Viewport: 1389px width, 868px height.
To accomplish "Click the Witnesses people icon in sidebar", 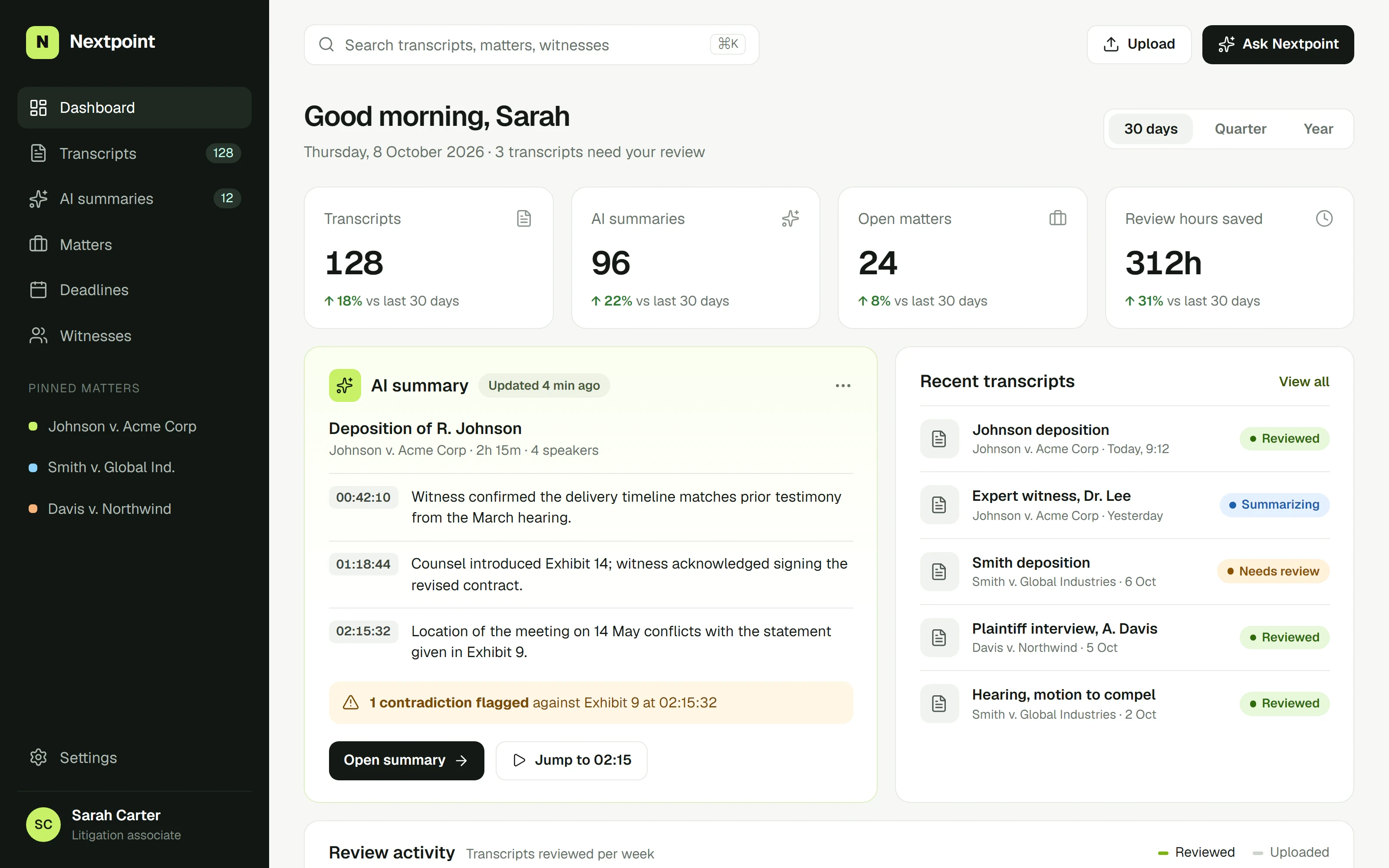I will tap(38, 336).
